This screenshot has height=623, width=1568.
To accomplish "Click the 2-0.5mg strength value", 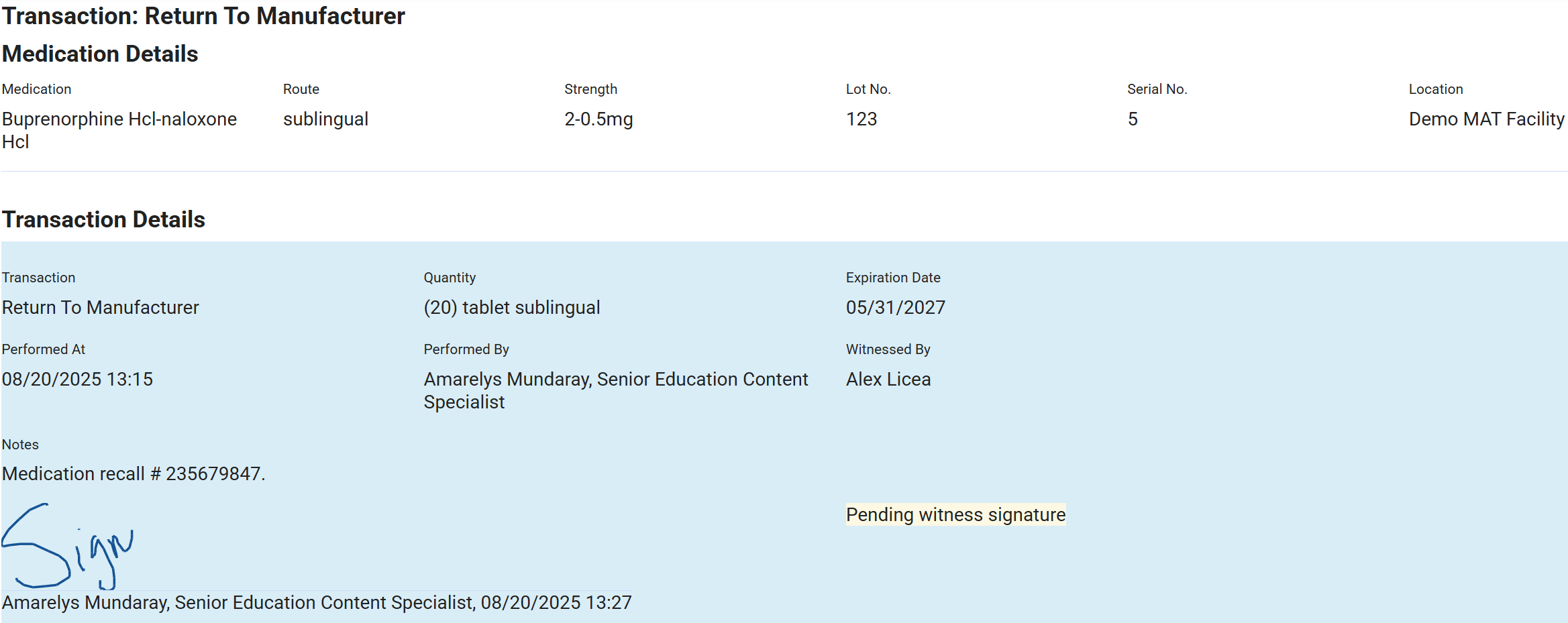I will (598, 119).
